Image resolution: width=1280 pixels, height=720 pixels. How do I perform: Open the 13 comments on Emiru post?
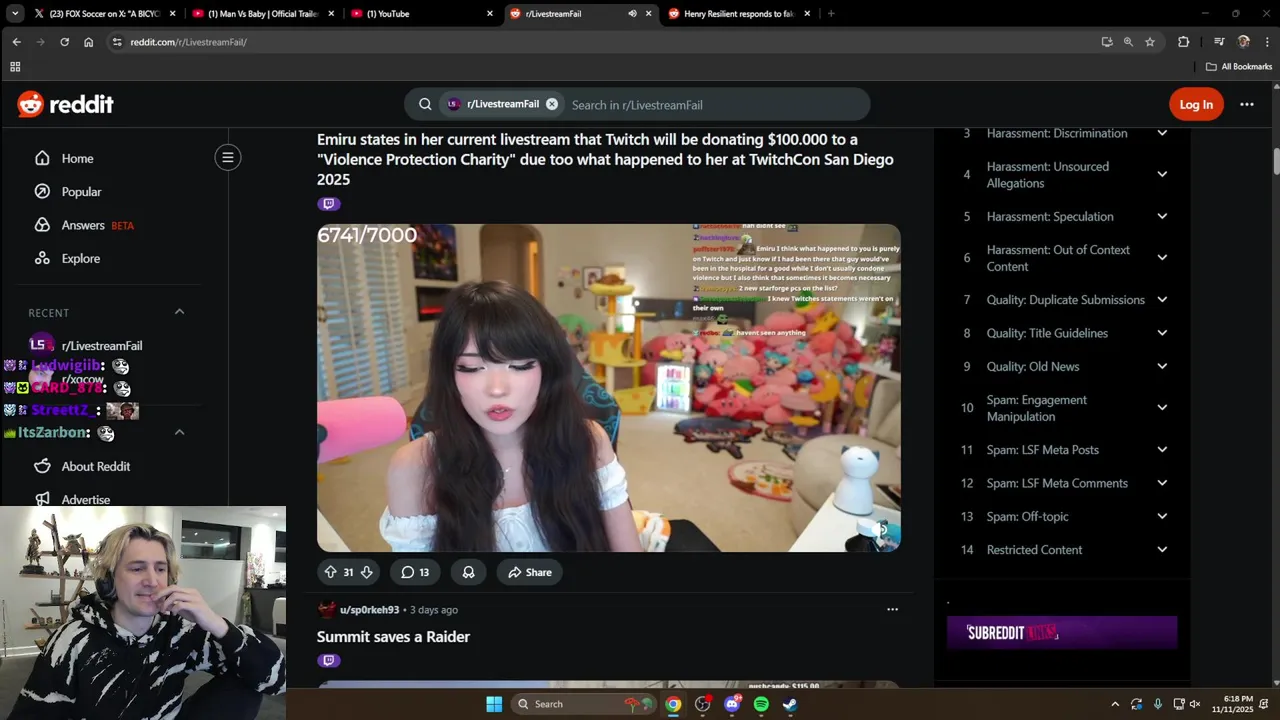click(x=415, y=572)
